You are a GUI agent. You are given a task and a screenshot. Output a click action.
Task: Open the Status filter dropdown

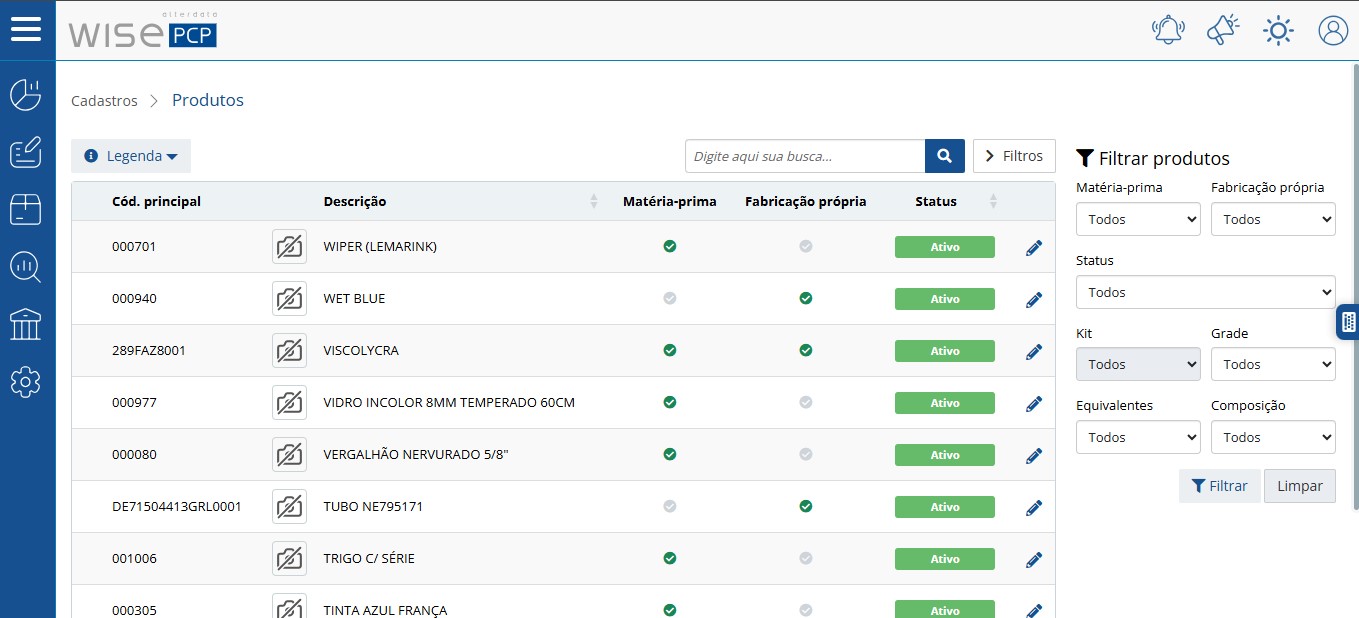point(1206,292)
